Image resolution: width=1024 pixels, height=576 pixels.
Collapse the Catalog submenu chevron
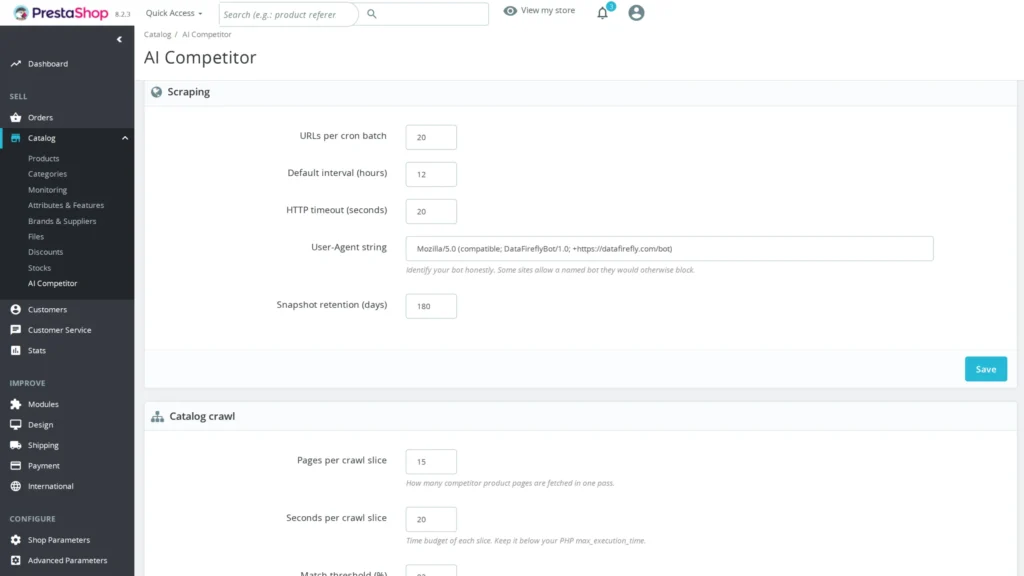[x=125, y=138]
